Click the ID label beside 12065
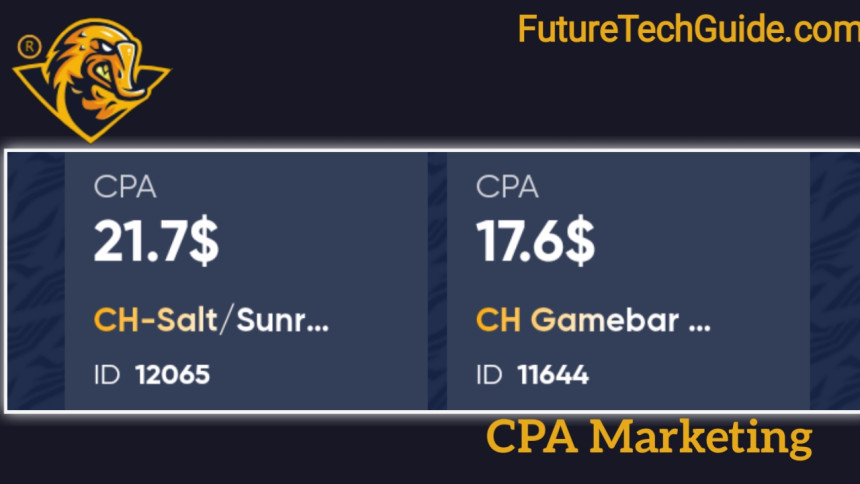The image size is (860, 484). tap(106, 375)
